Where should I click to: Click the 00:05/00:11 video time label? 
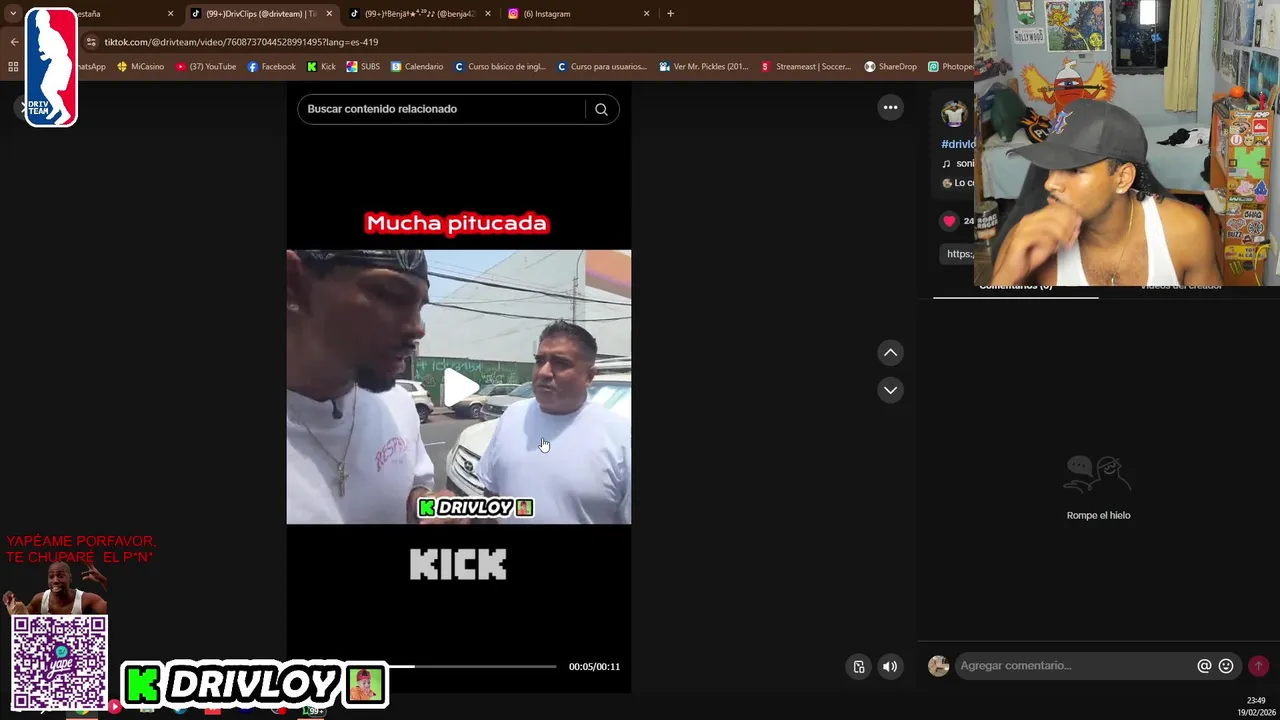pos(594,667)
